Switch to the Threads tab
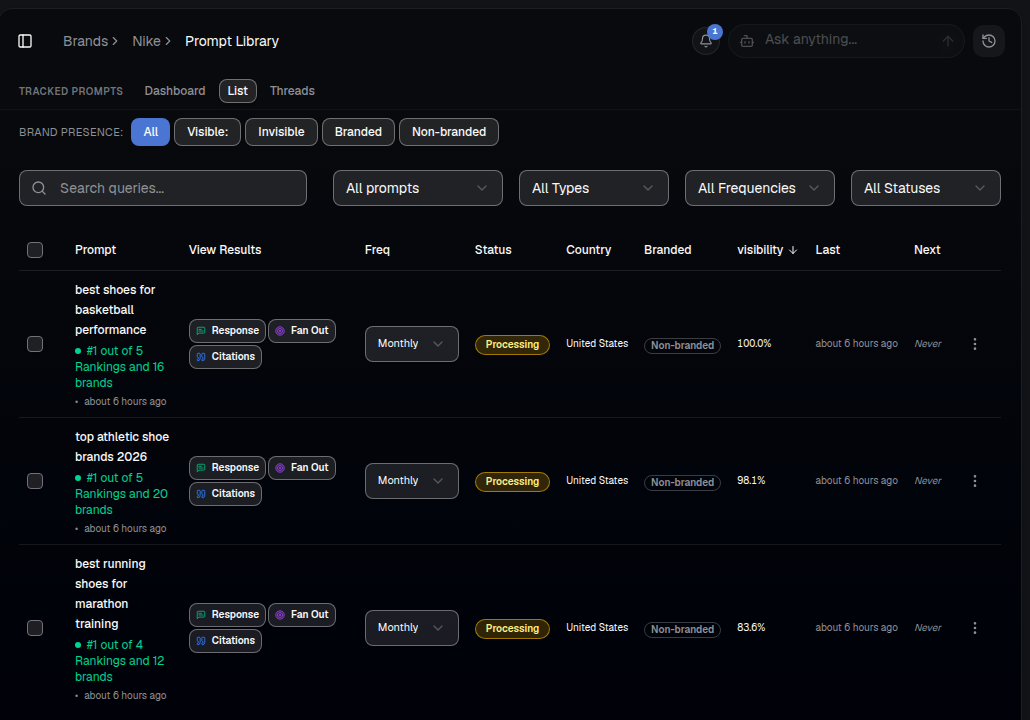Screen dimensions: 1030x720 [x=292, y=91]
